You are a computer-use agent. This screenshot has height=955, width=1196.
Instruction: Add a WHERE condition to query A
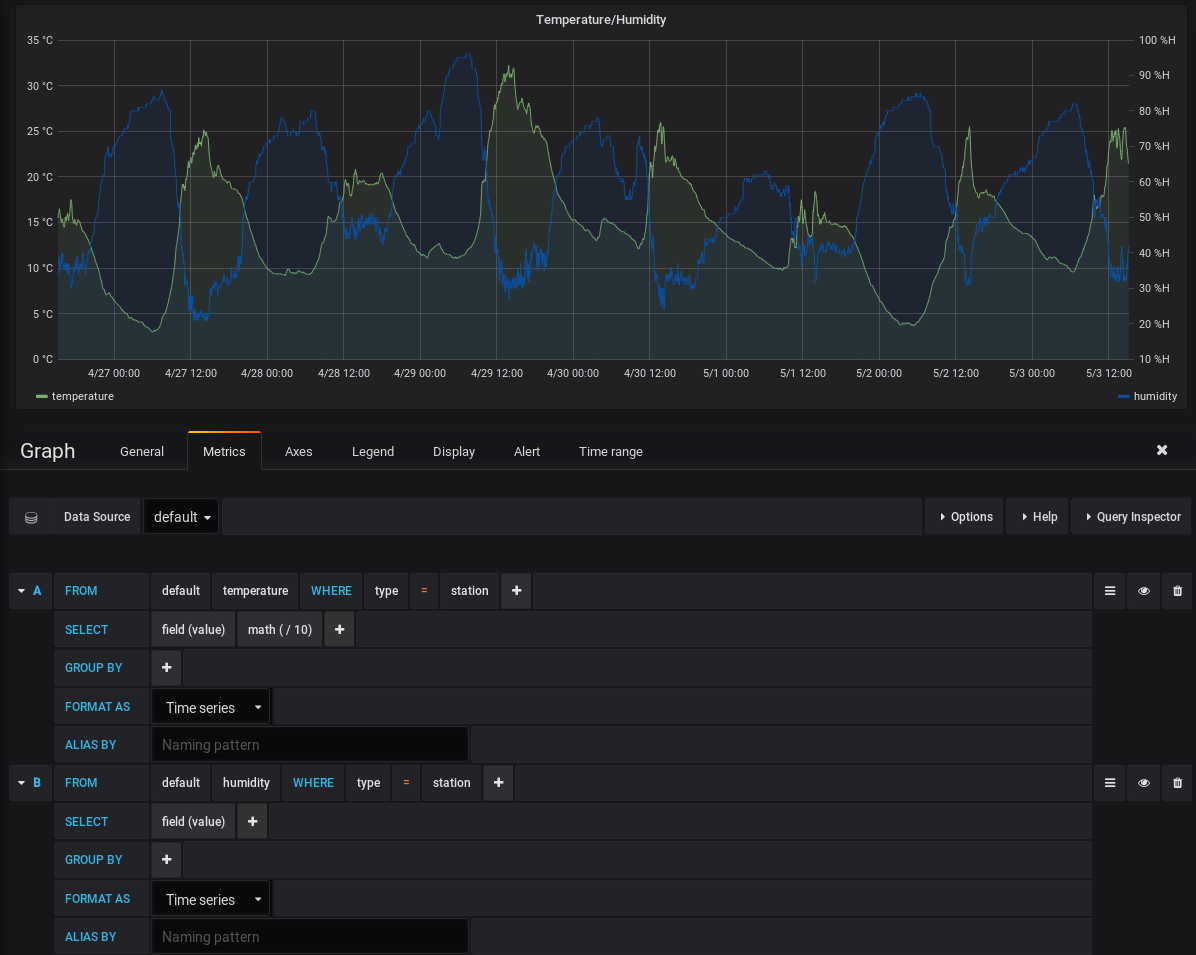coord(516,591)
